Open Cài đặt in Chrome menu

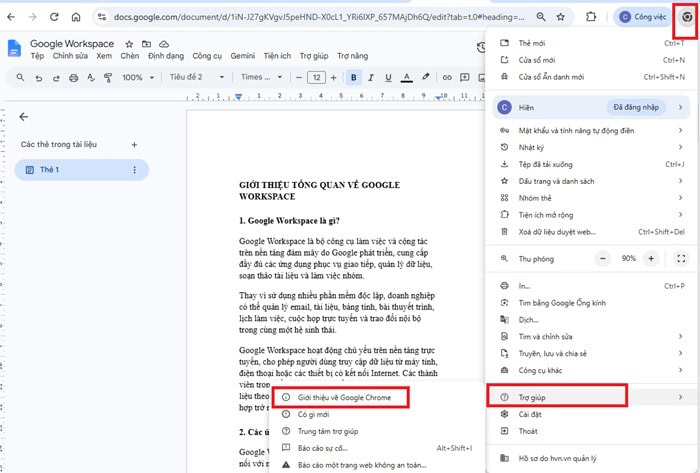591,414
